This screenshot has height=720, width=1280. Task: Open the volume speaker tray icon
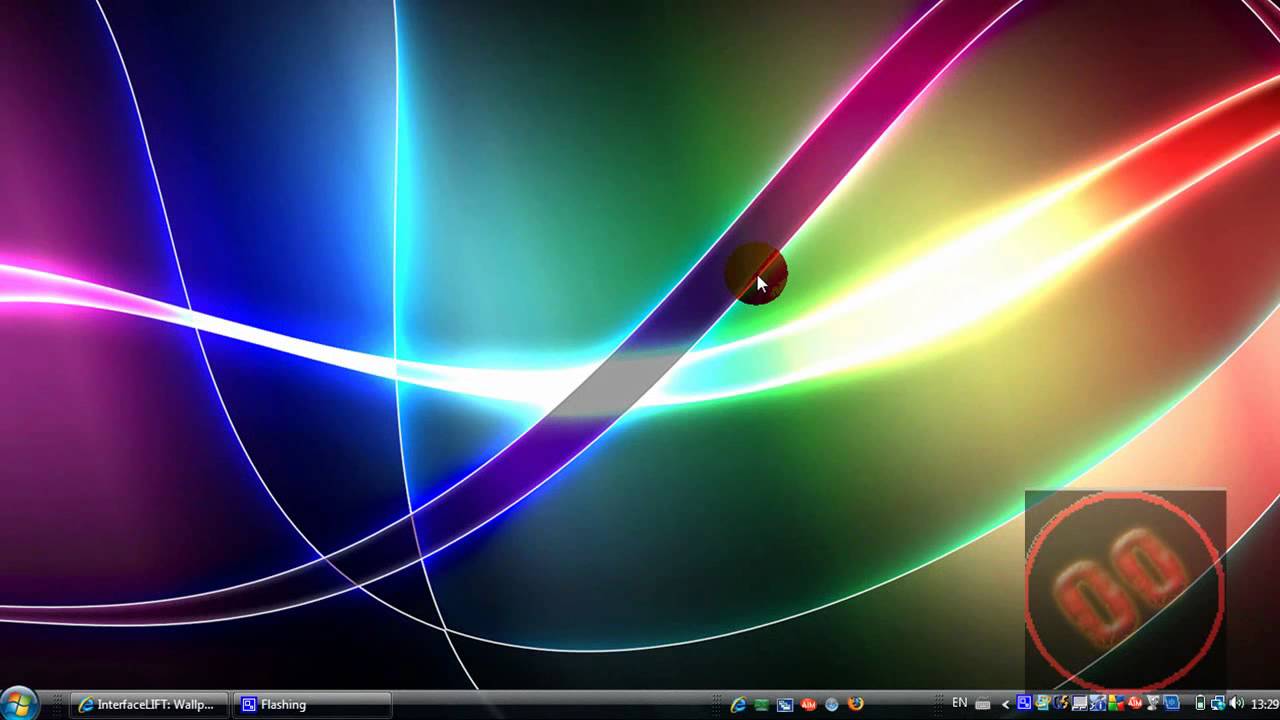click(x=1237, y=703)
